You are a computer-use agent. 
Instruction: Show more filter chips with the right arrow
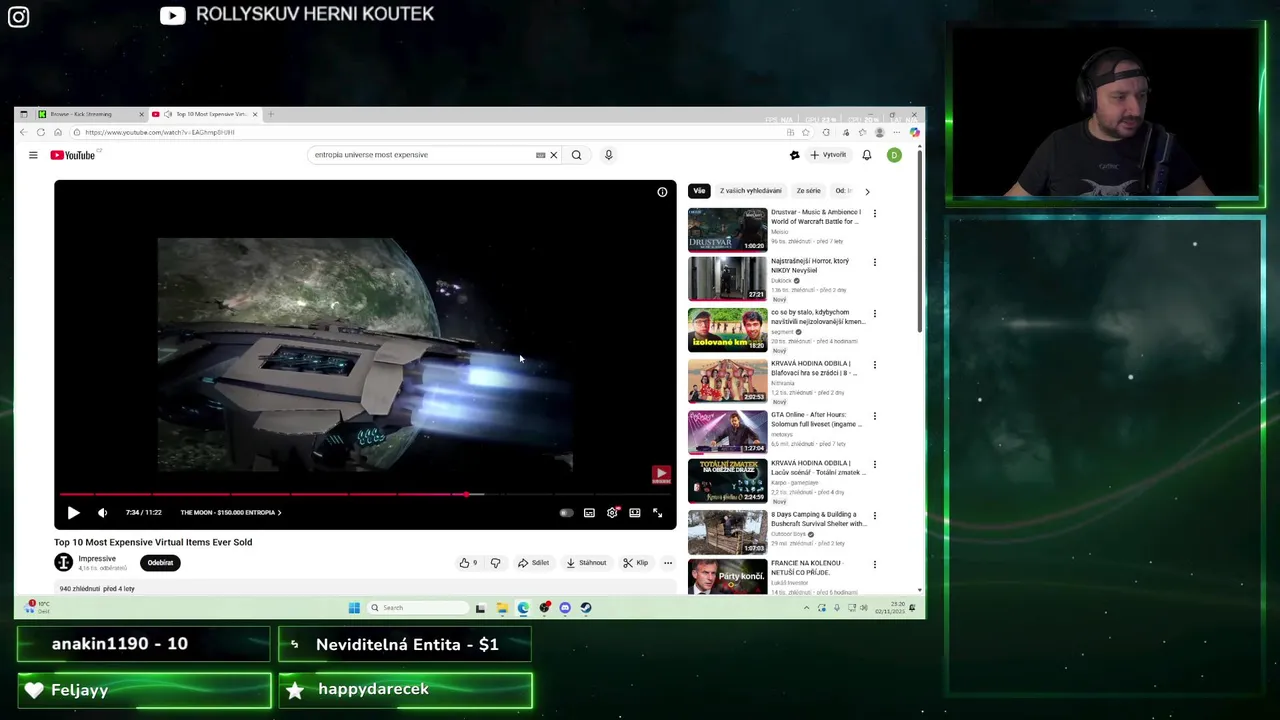(x=867, y=191)
